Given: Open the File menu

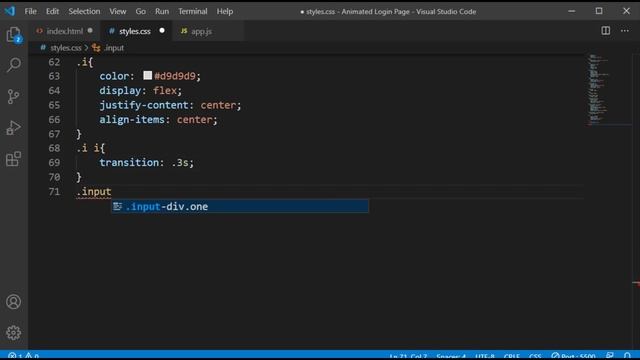Looking at the screenshot, I should click(x=31, y=11).
